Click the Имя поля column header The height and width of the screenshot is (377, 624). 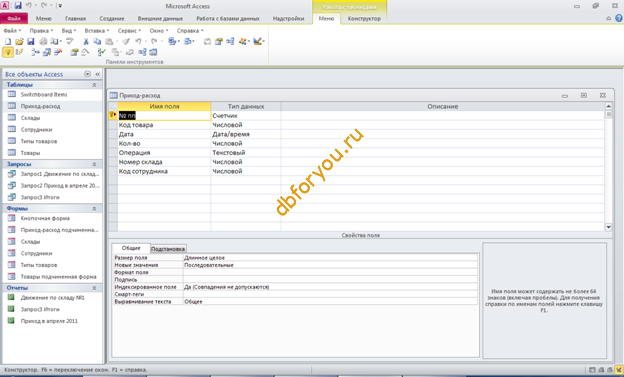164,106
